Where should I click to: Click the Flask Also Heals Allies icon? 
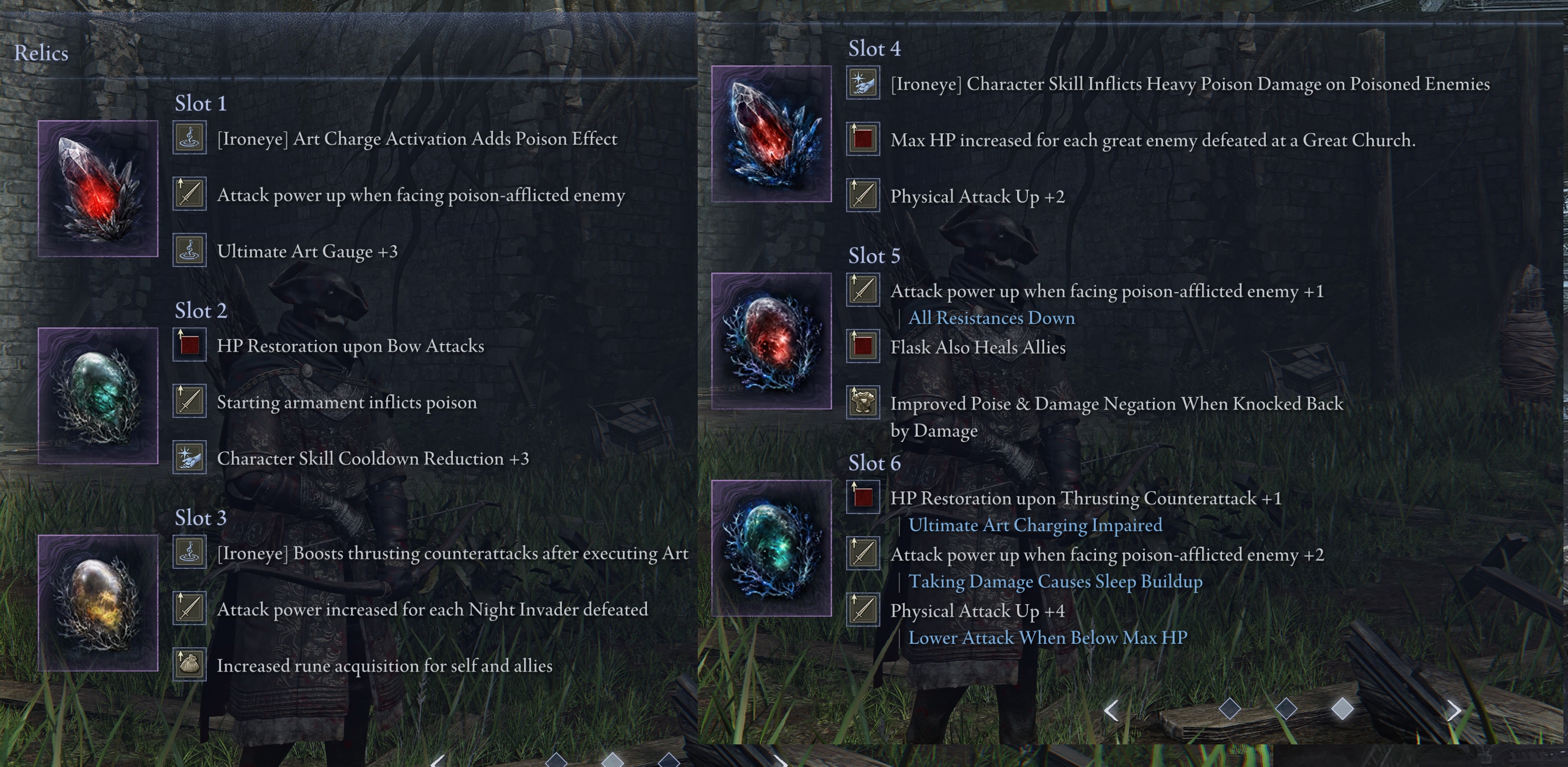coord(863,346)
